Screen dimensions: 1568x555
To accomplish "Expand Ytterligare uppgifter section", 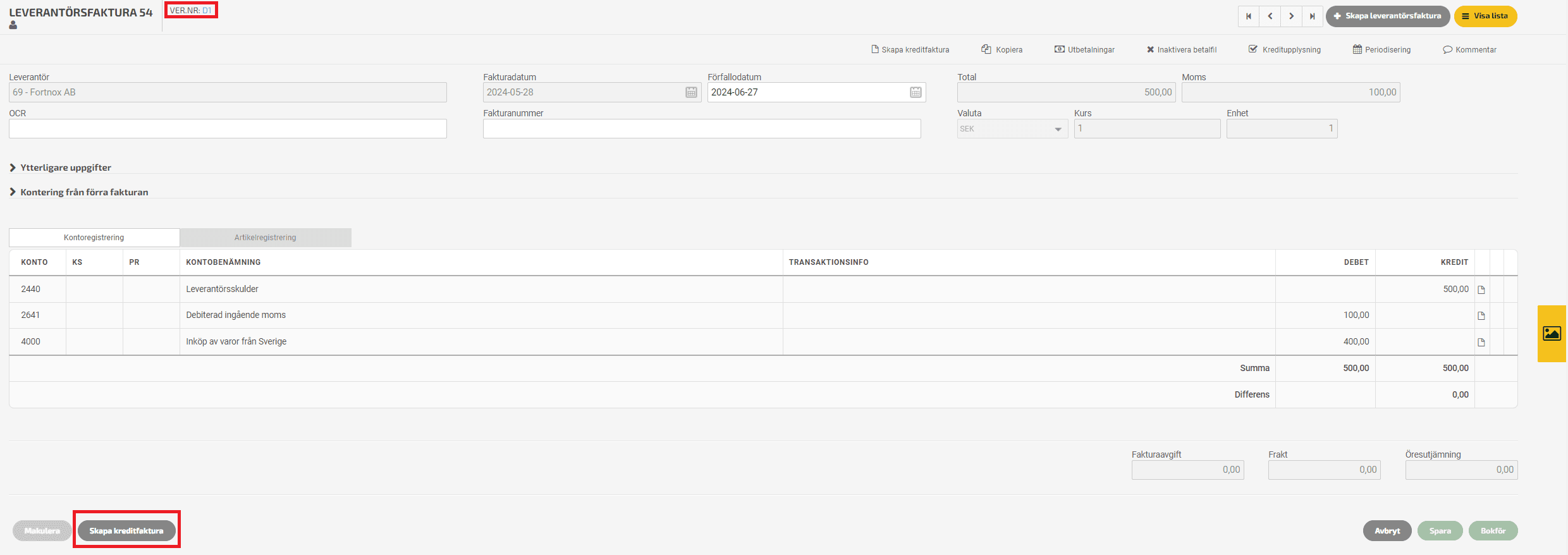I will [61, 168].
